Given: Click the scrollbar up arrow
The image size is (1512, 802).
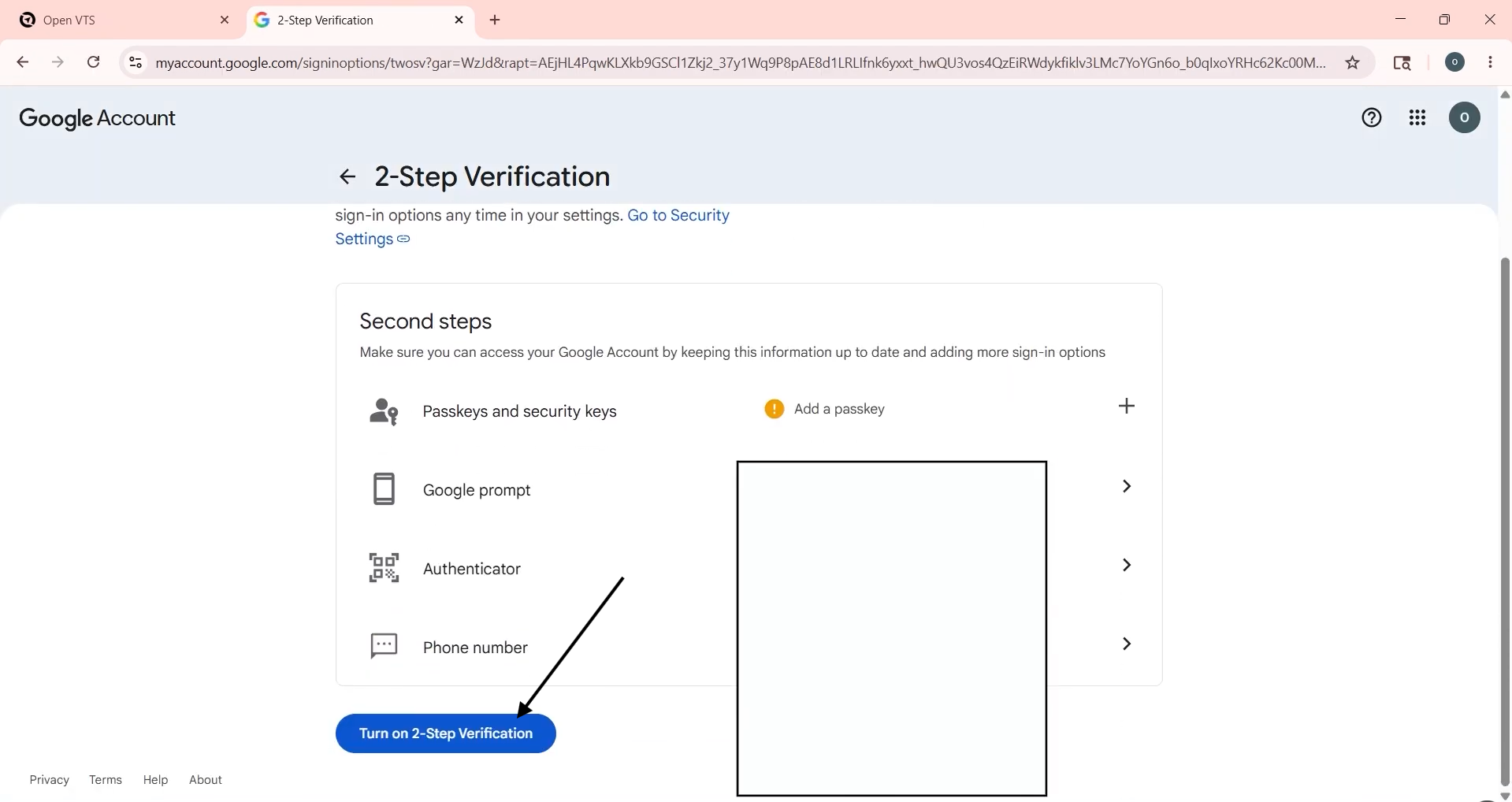Looking at the screenshot, I should 1505,95.
